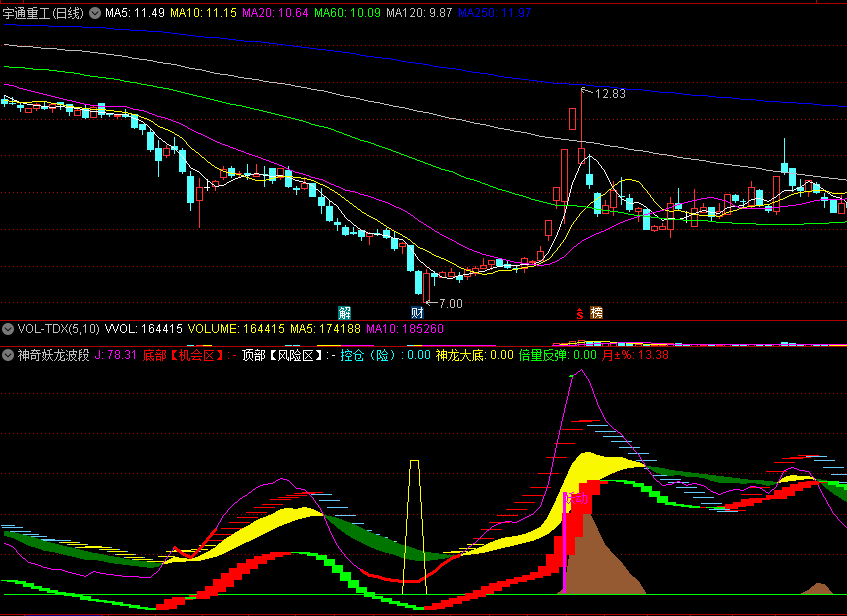
Task: Open the 榜 ranking marker under the chart
Action: (596, 312)
